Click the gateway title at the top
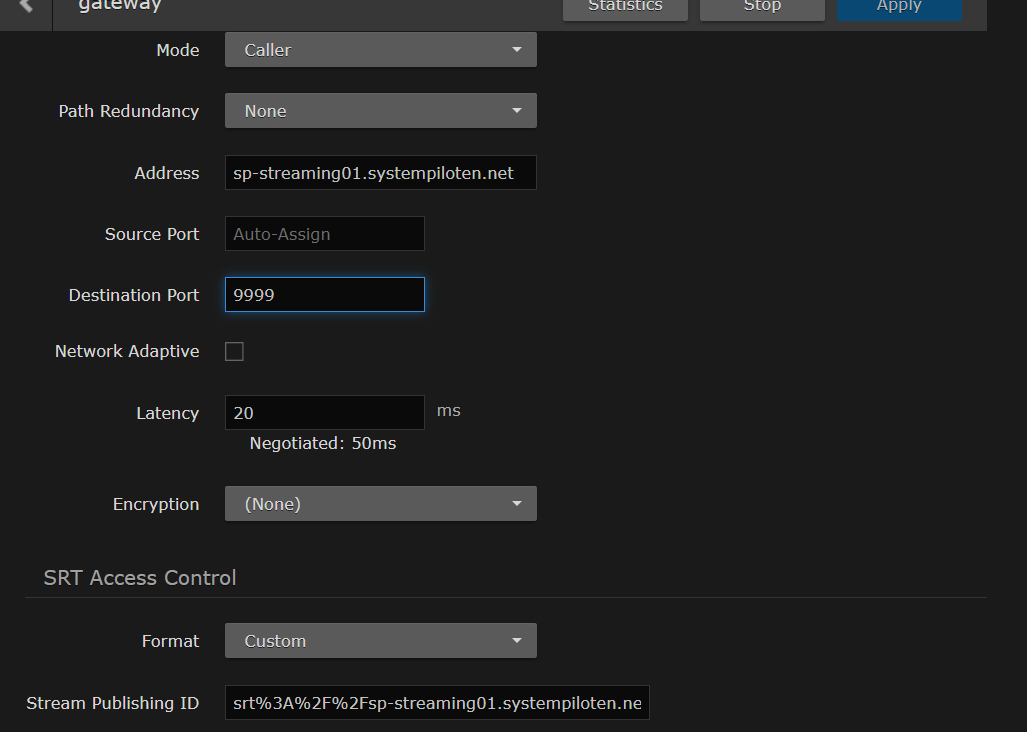 click(119, 7)
